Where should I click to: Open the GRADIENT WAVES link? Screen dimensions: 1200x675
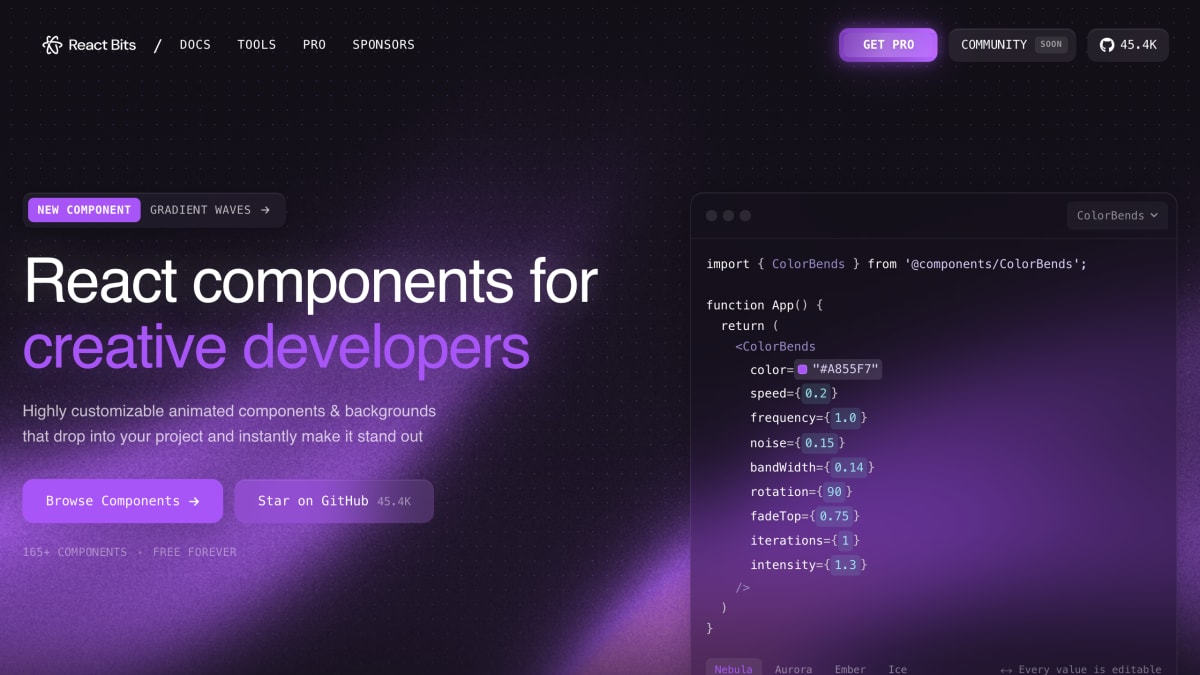pyautogui.click(x=210, y=210)
